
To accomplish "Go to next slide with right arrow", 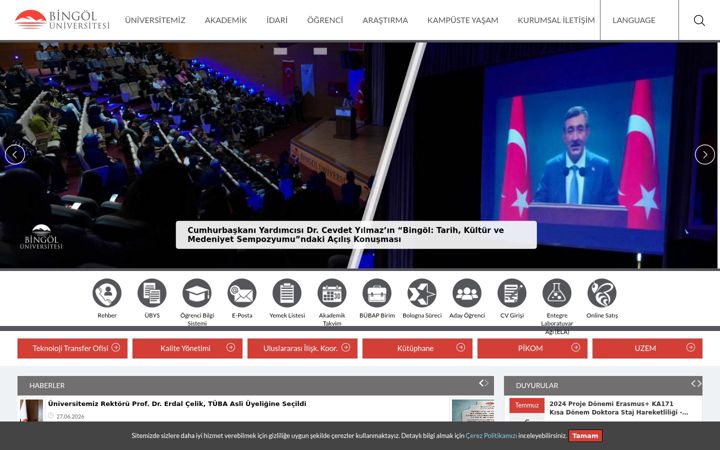I will 705,155.
